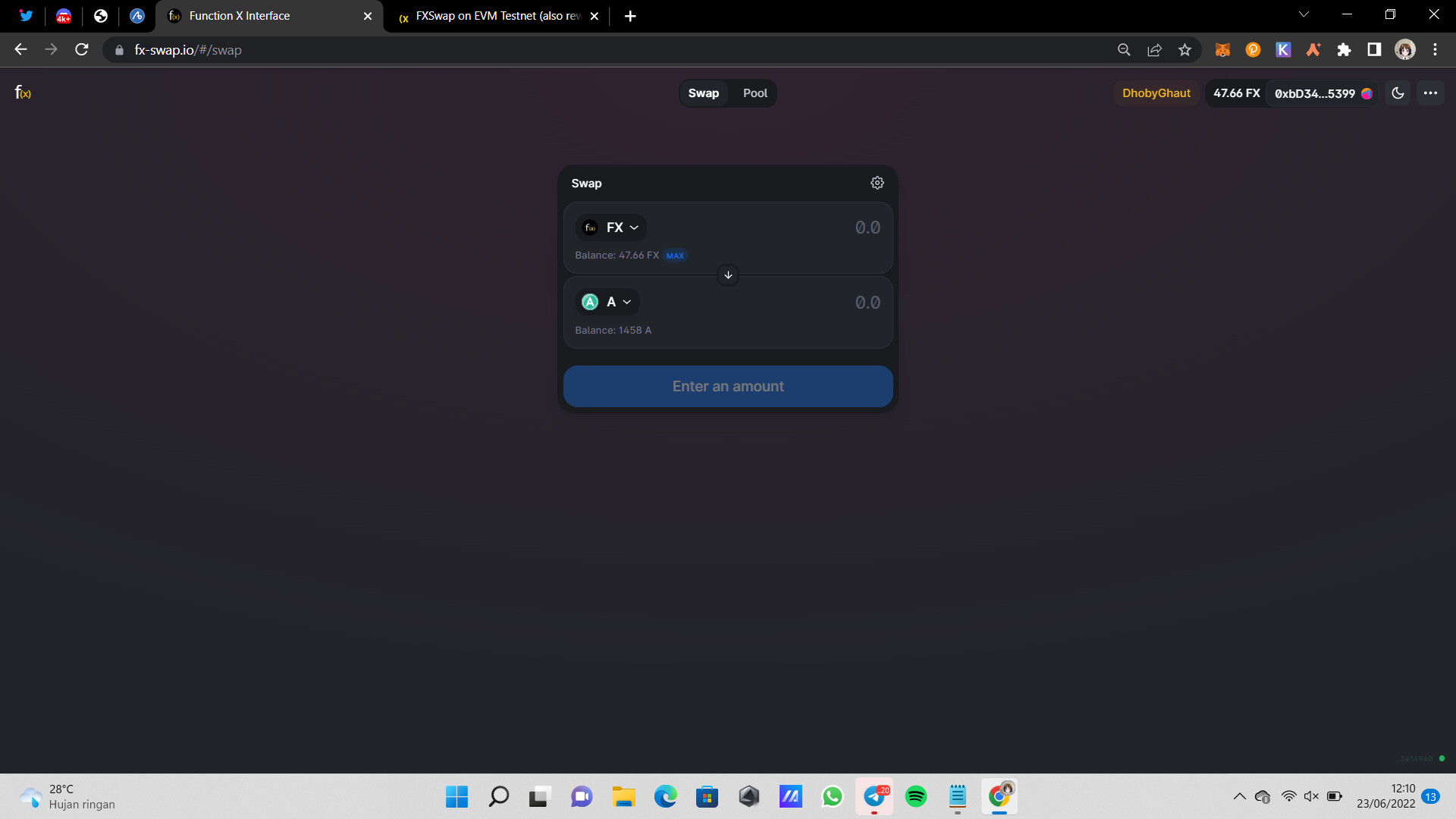The height and width of the screenshot is (819, 1456).
Task: Switch to the Pool tab
Action: (755, 93)
